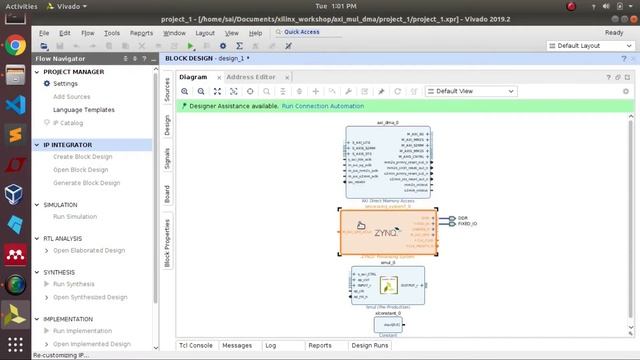Zoom in on the block diagram

[184, 91]
